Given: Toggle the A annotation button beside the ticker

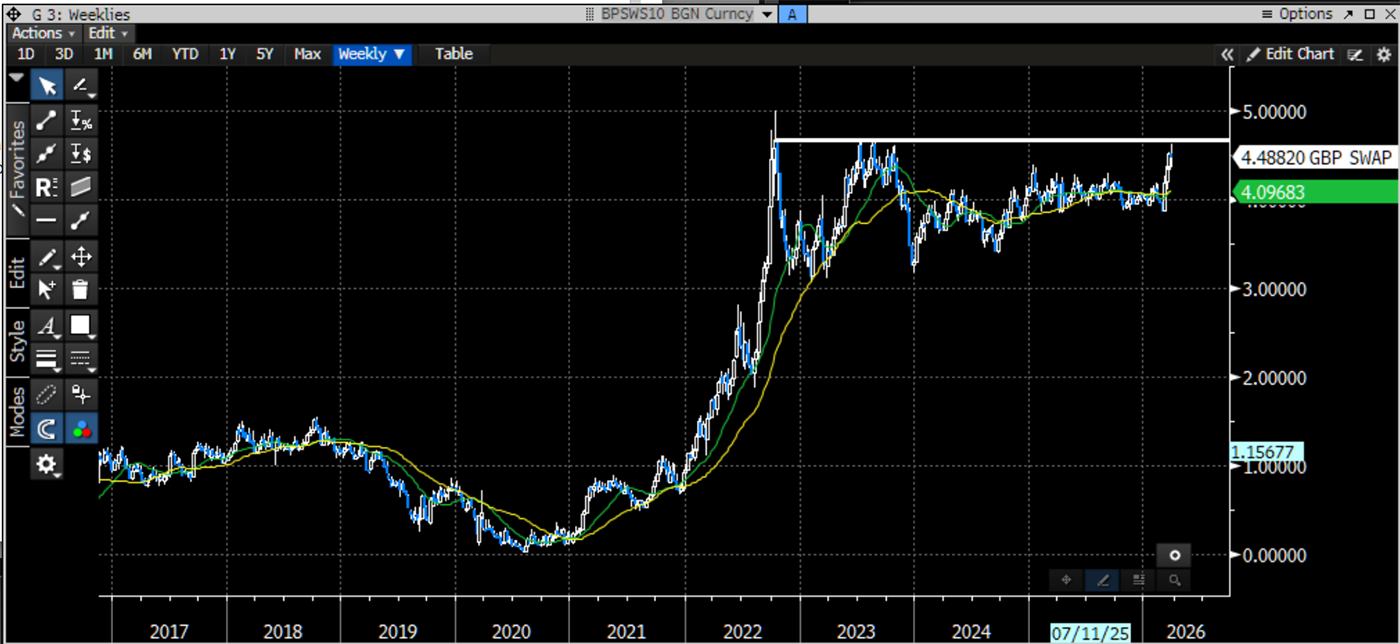Looking at the screenshot, I should [793, 14].
